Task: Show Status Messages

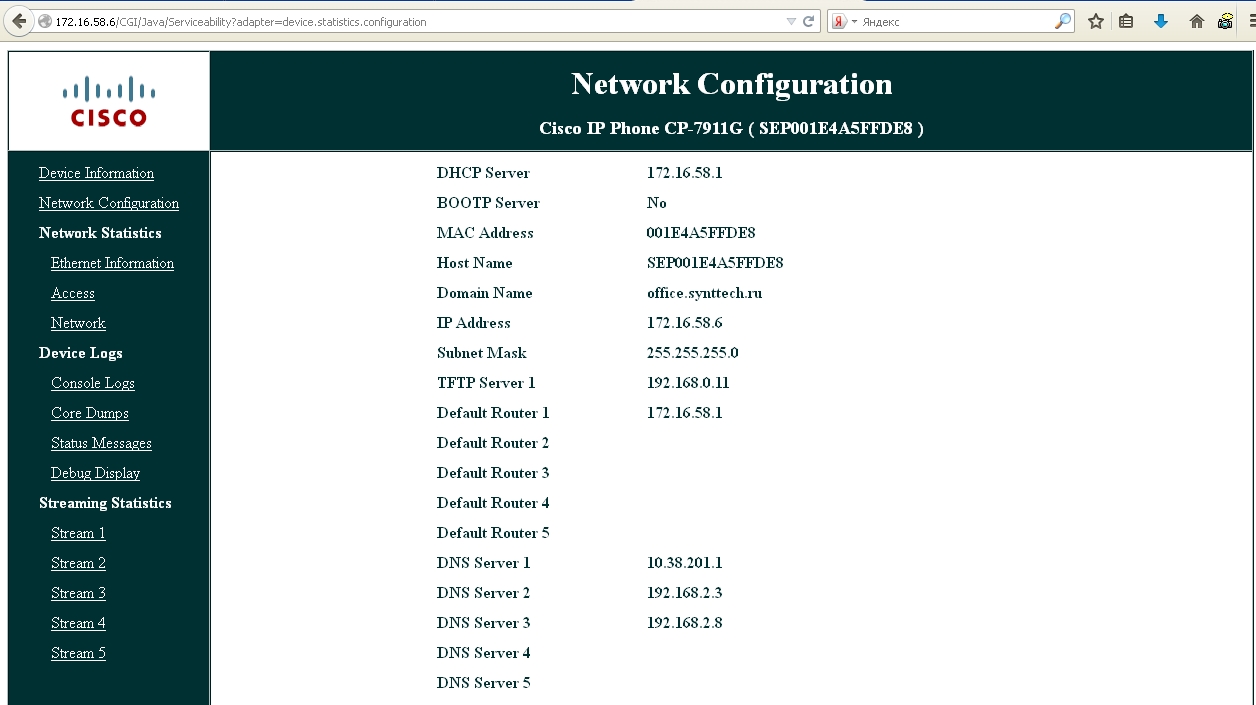Action: coord(101,443)
